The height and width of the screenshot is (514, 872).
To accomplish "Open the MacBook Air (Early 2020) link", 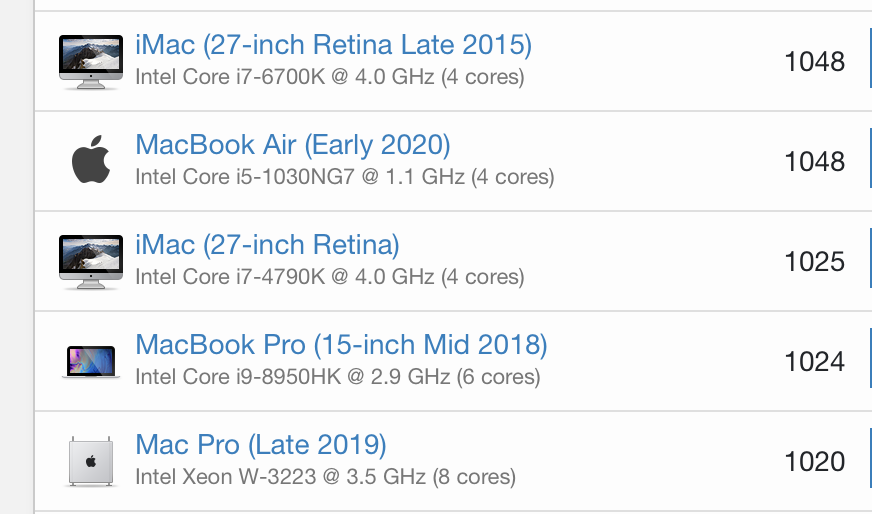I will pos(293,145).
